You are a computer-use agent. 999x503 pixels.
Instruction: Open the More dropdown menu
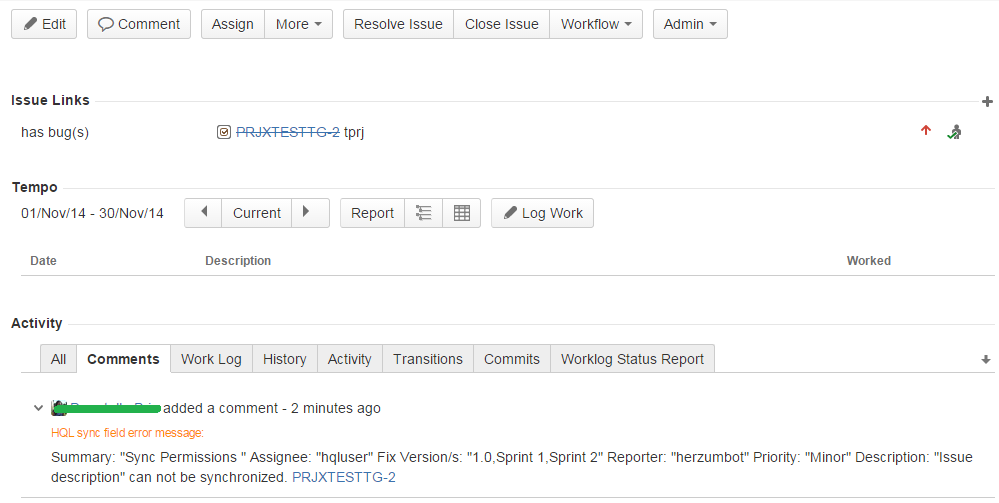[x=298, y=24]
